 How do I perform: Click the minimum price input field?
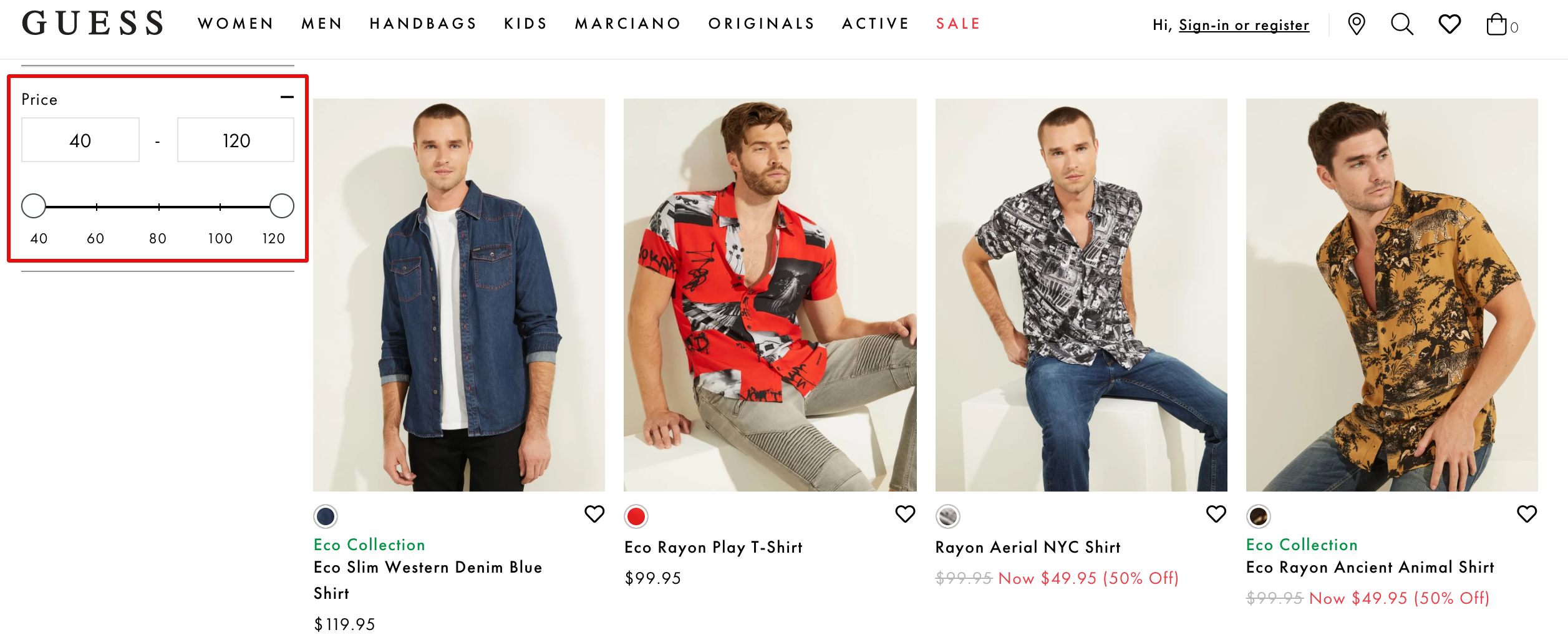point(80,140)
